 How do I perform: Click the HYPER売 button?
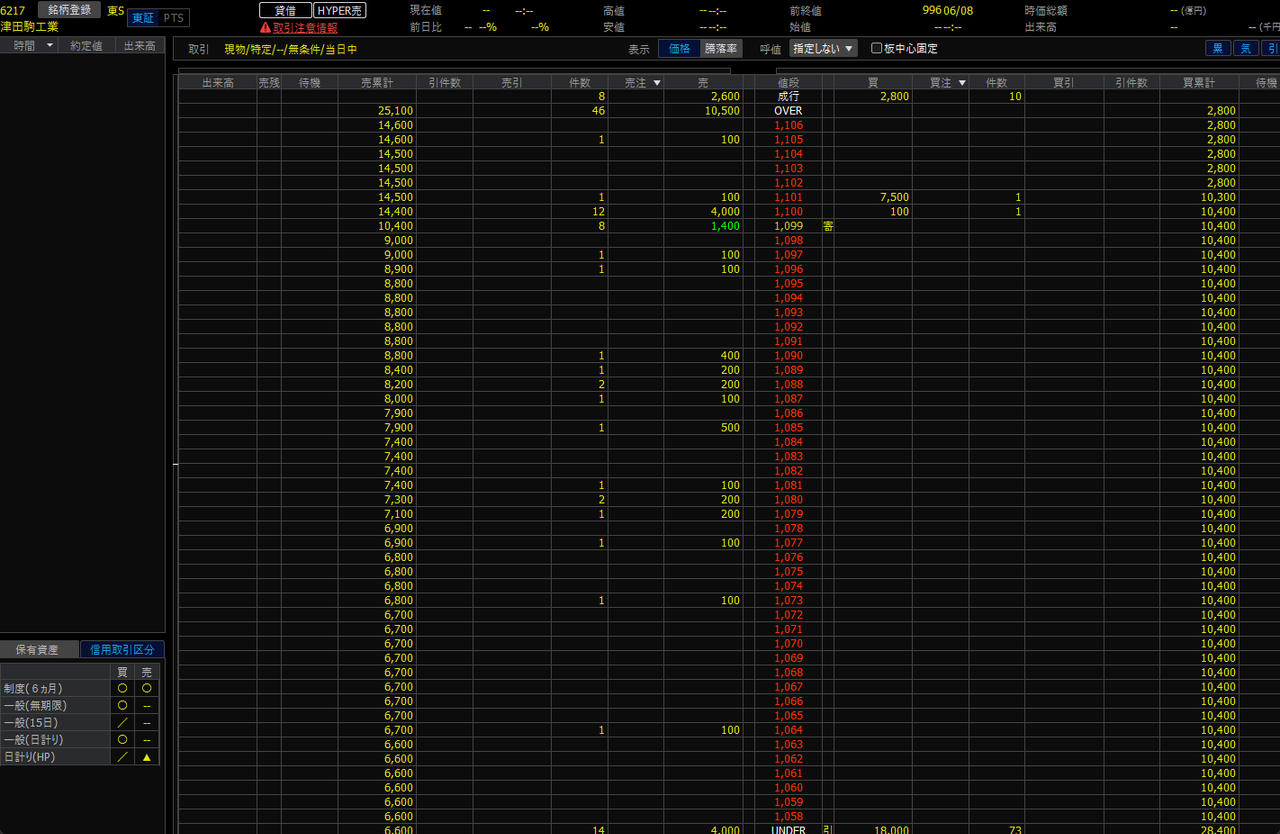341,10
